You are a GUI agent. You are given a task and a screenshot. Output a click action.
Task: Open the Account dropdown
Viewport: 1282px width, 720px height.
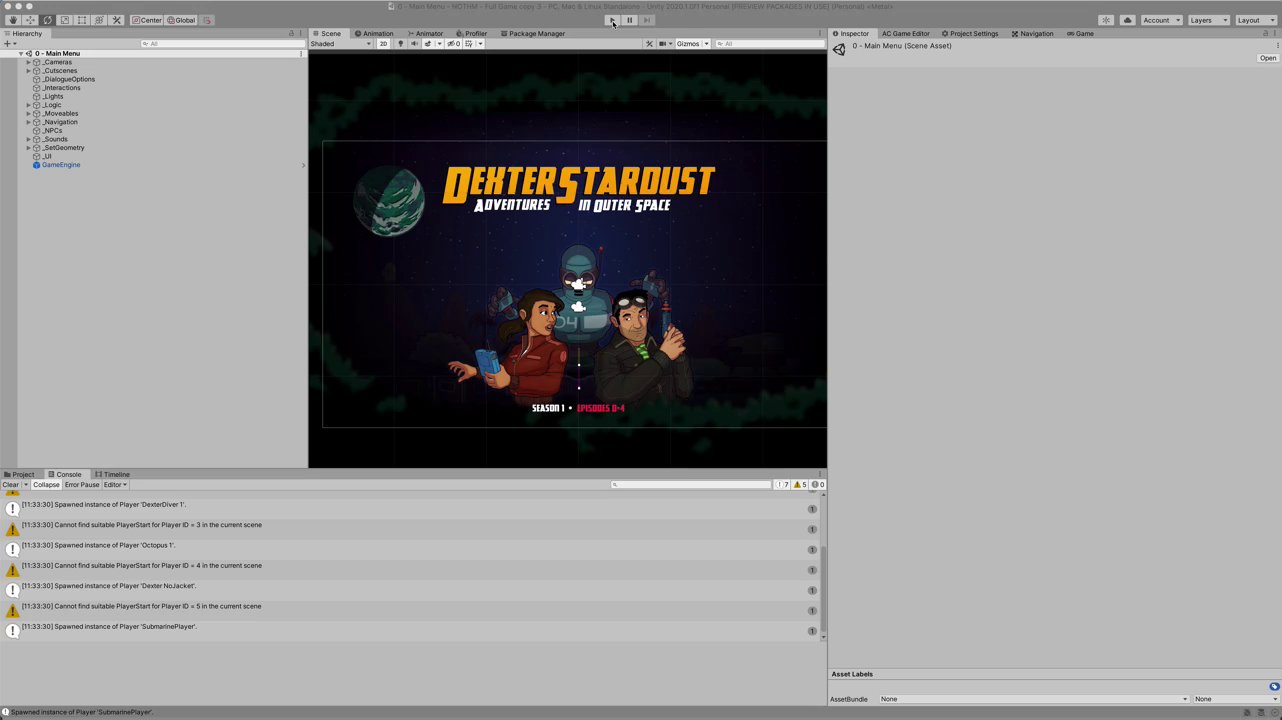(1161, 20)
